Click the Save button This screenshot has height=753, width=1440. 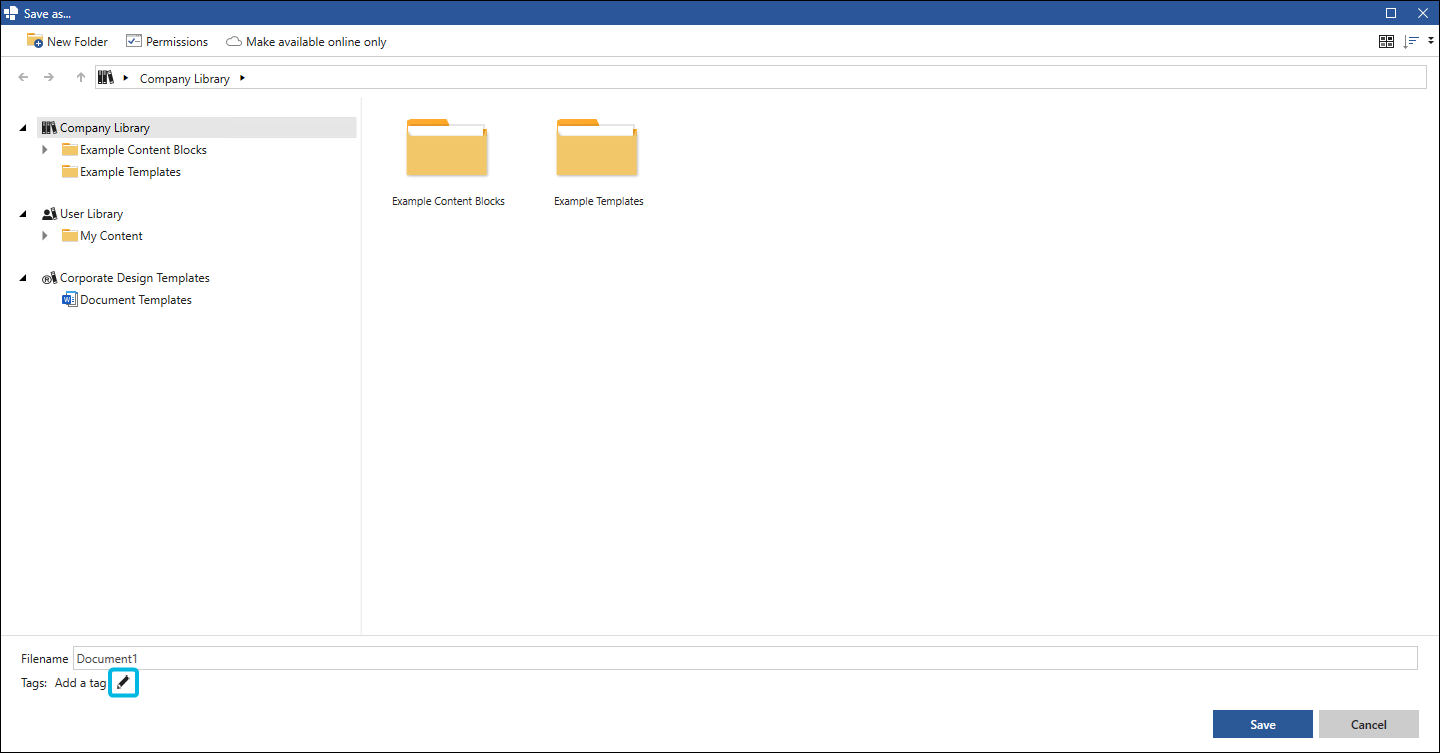pos(1263,724)
